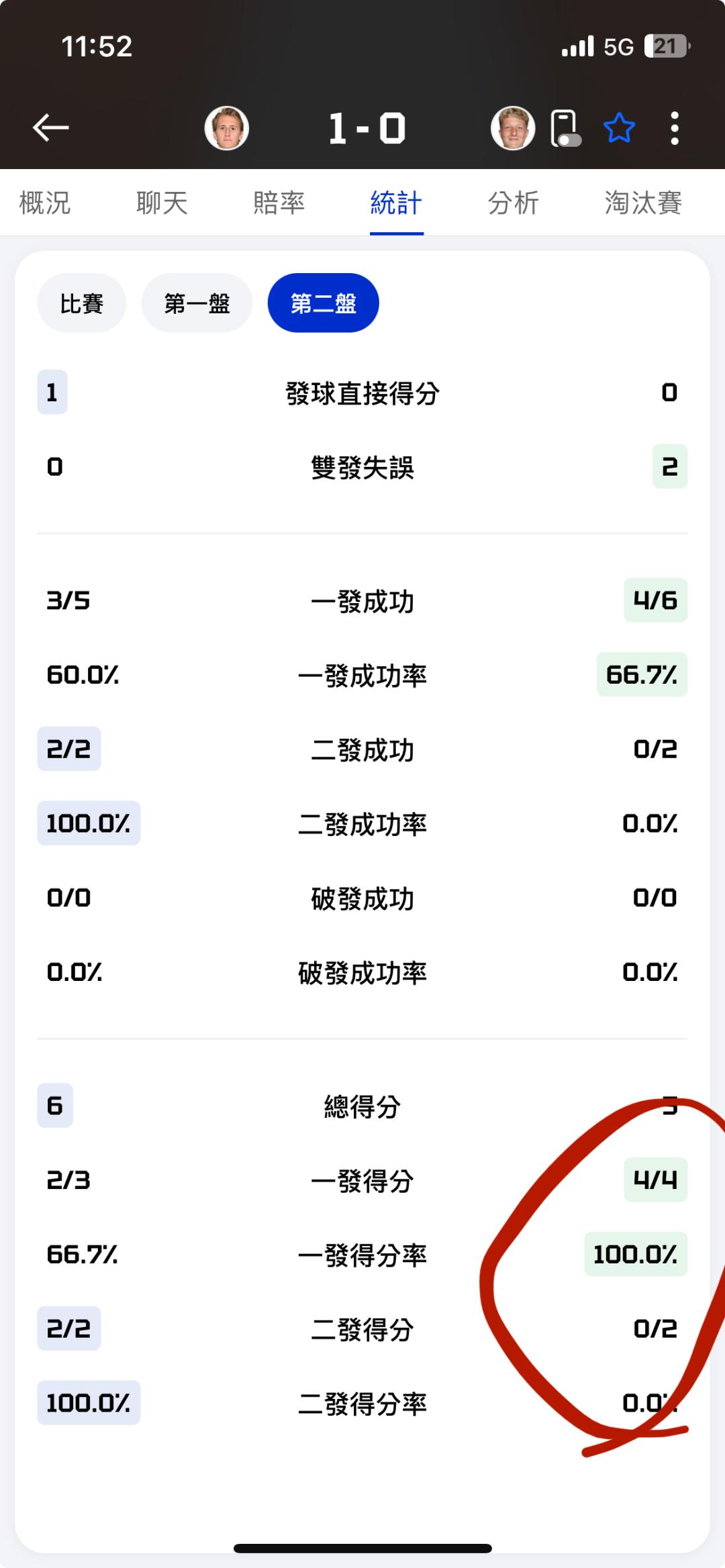Viewport: 725px width, 1568px height.
Task: Open the 淘汰賽 tab
Action: (642, 203)
